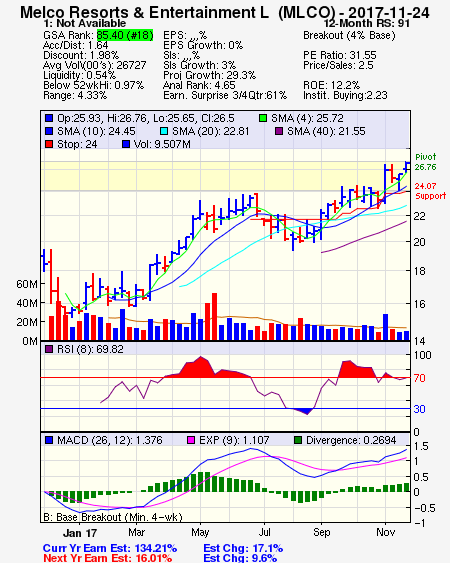Click the green SMA (4) legend square
Screen dimensions: 450x563
coord(263,118)
